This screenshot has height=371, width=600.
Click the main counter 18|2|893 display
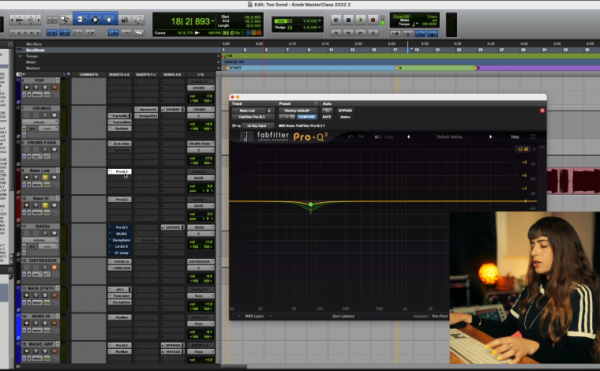click(x=190, y=21)
